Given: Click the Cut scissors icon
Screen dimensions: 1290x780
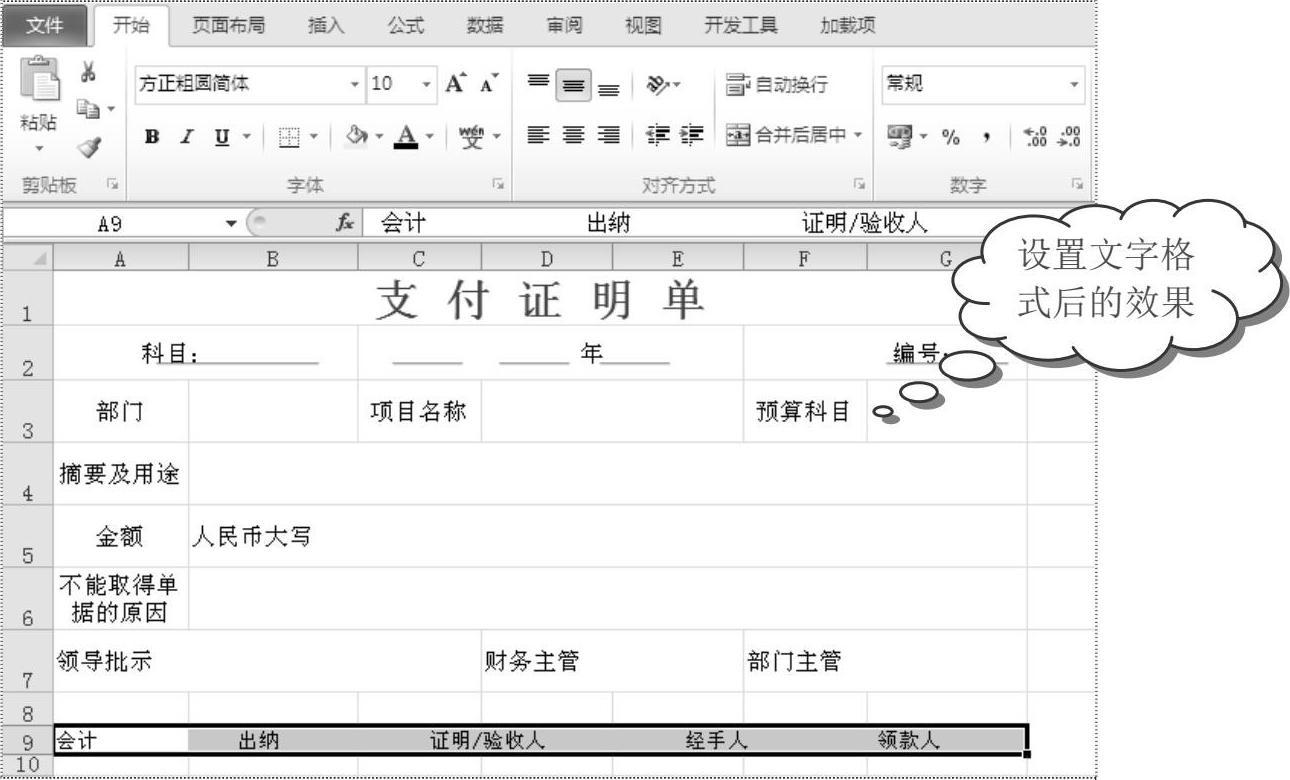Looking at the screenshot, I should tap(87, 73).
